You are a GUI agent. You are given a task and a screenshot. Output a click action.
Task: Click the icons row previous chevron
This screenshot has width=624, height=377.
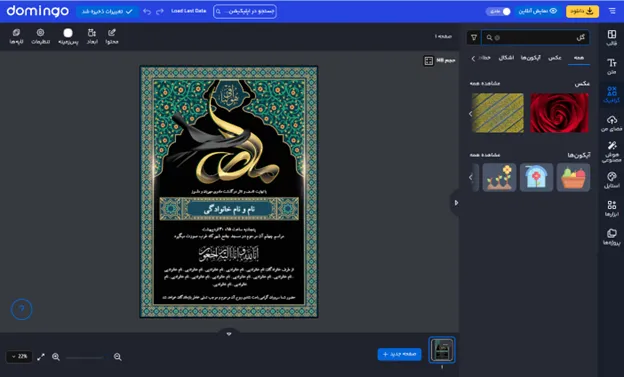tap(471, 177)
